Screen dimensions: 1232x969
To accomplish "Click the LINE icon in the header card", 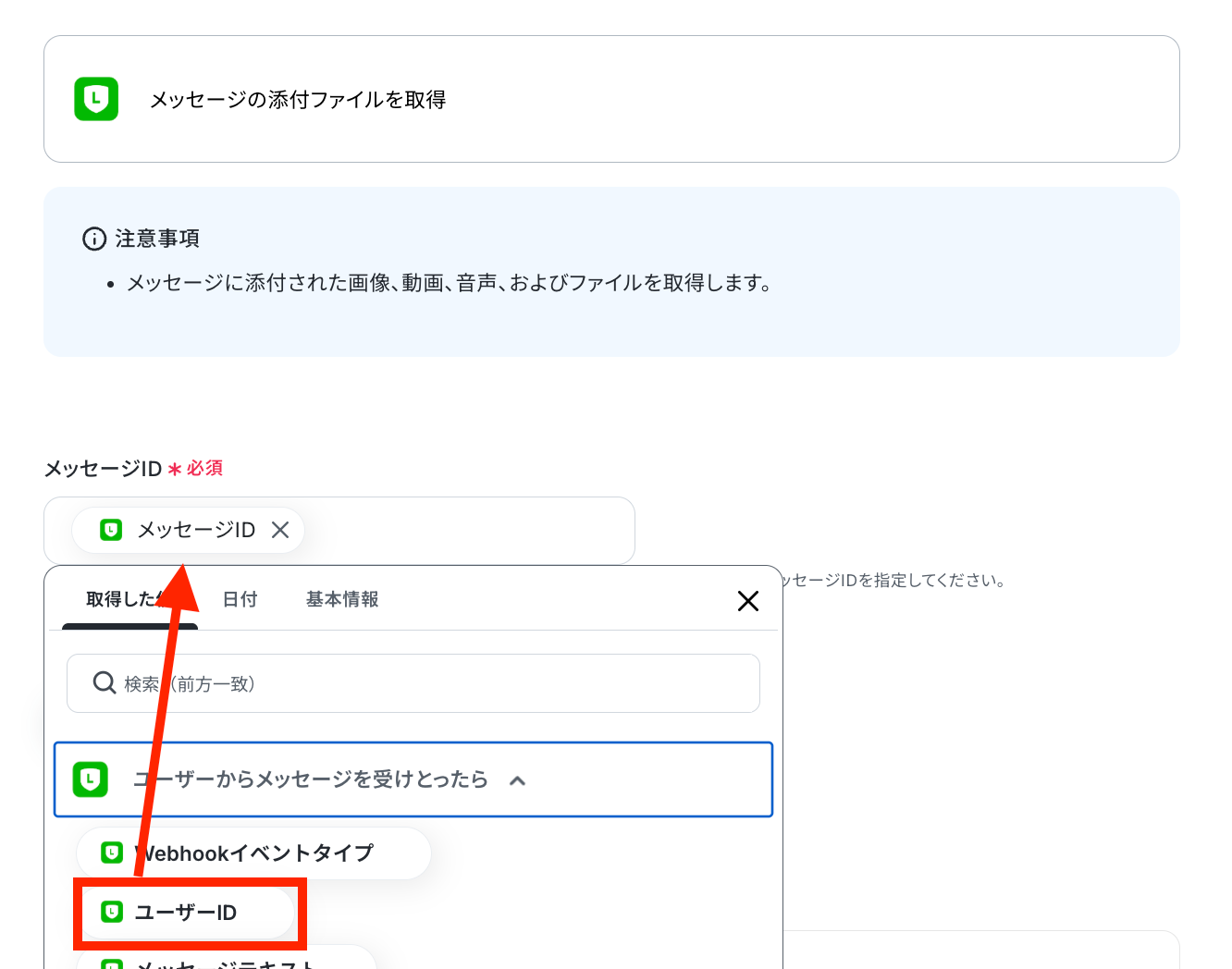I will 96,99.
